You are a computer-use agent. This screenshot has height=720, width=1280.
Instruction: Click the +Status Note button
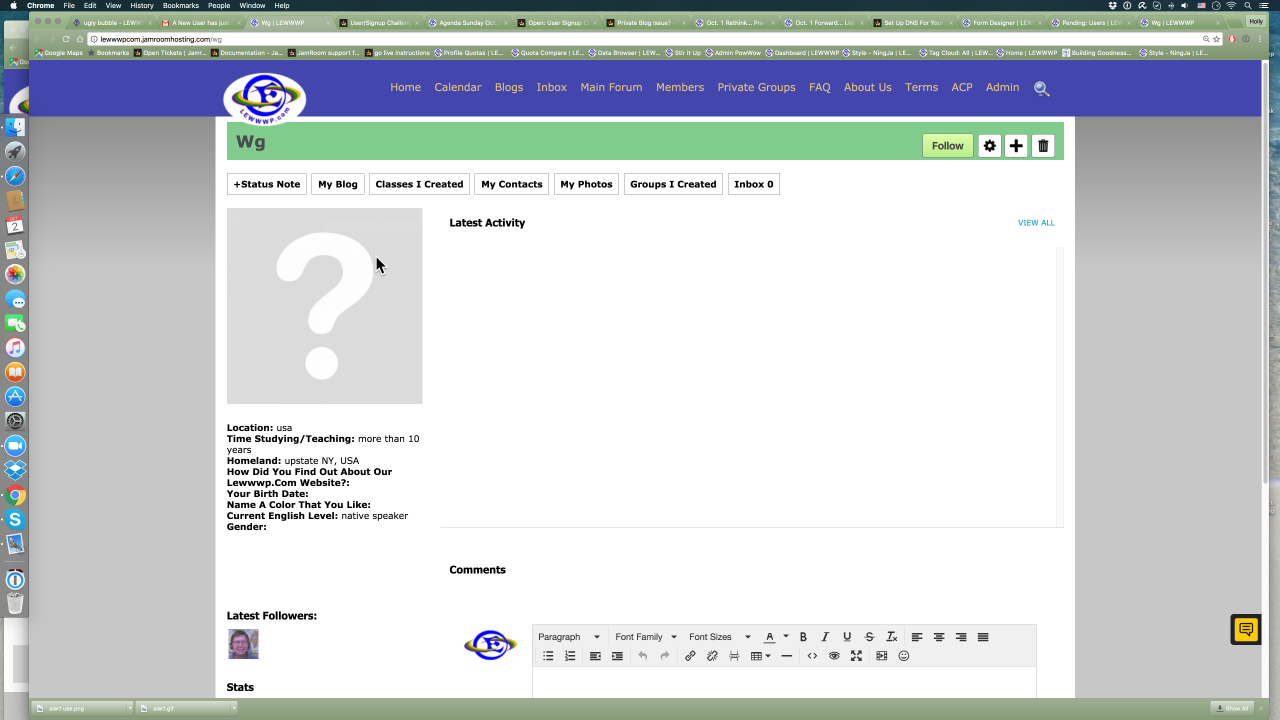pyautogui.click(x=267, y=184)
